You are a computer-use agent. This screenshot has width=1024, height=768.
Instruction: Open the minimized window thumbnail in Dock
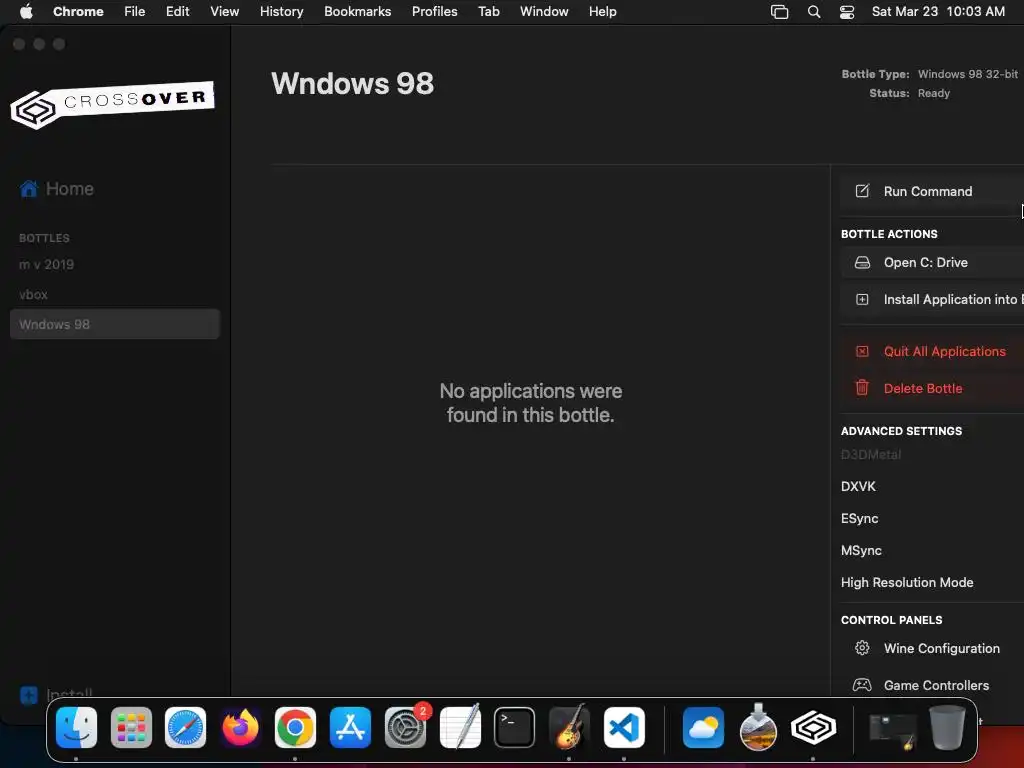(893, 730)
